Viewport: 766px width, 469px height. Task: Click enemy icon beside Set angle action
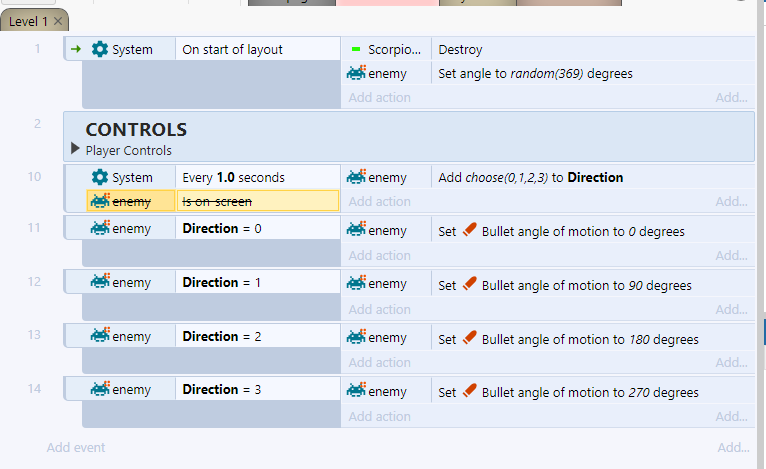[356, 73]
